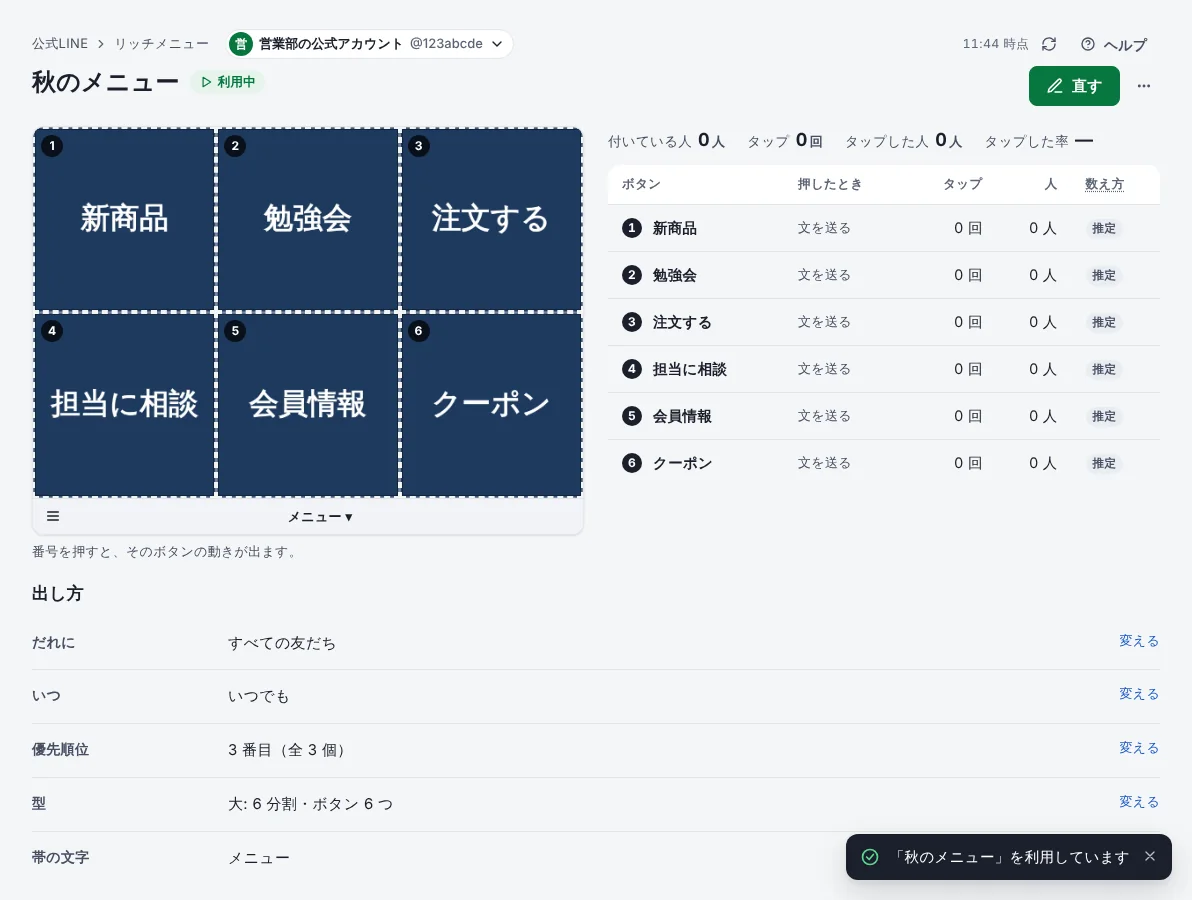Click the number 4 icon in table row
The height and width of the screenshot is (900, 1192).
632,369
